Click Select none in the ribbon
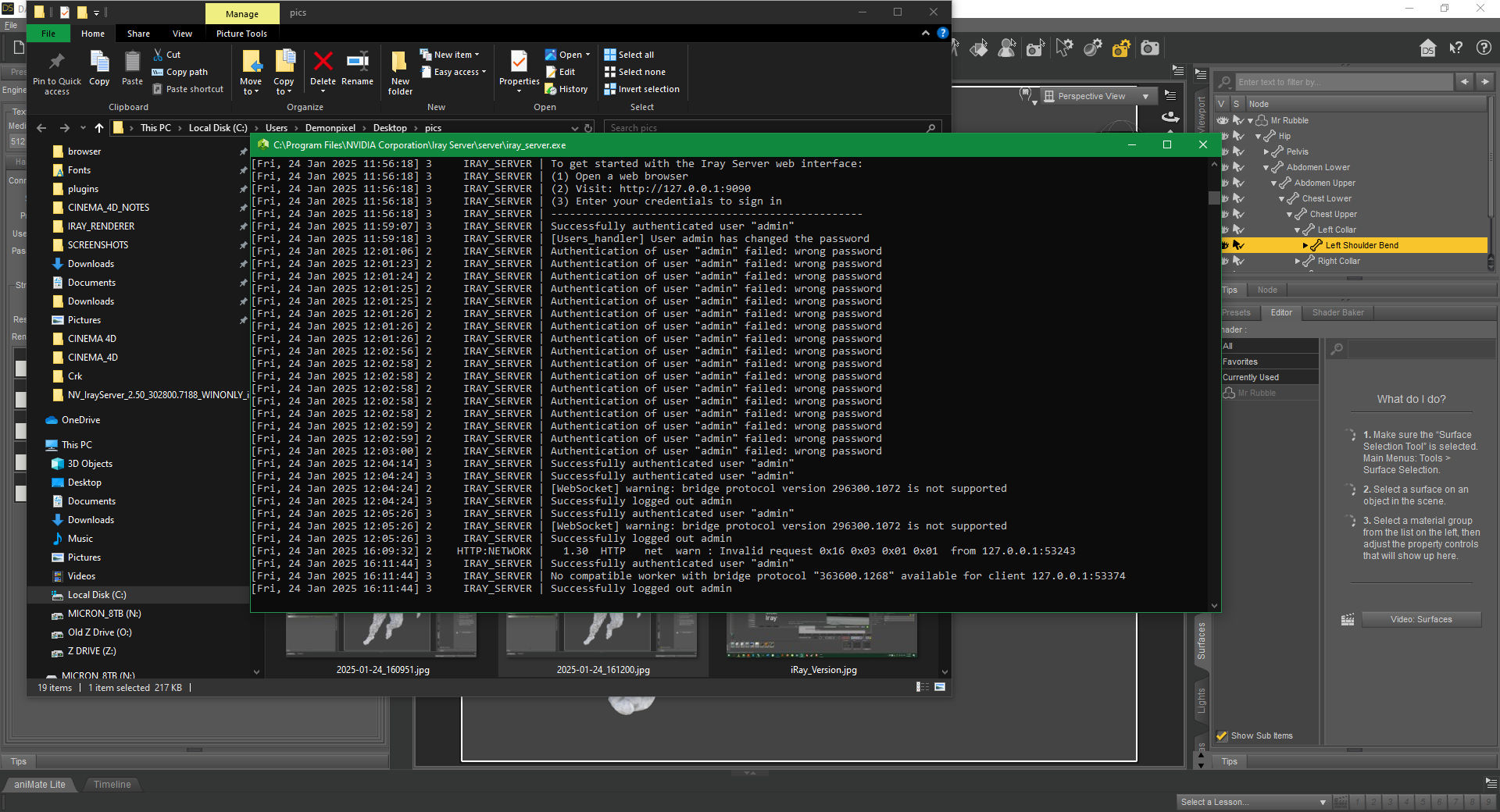The width and height of the screenshot is (1500, 812). coord(635,72)
